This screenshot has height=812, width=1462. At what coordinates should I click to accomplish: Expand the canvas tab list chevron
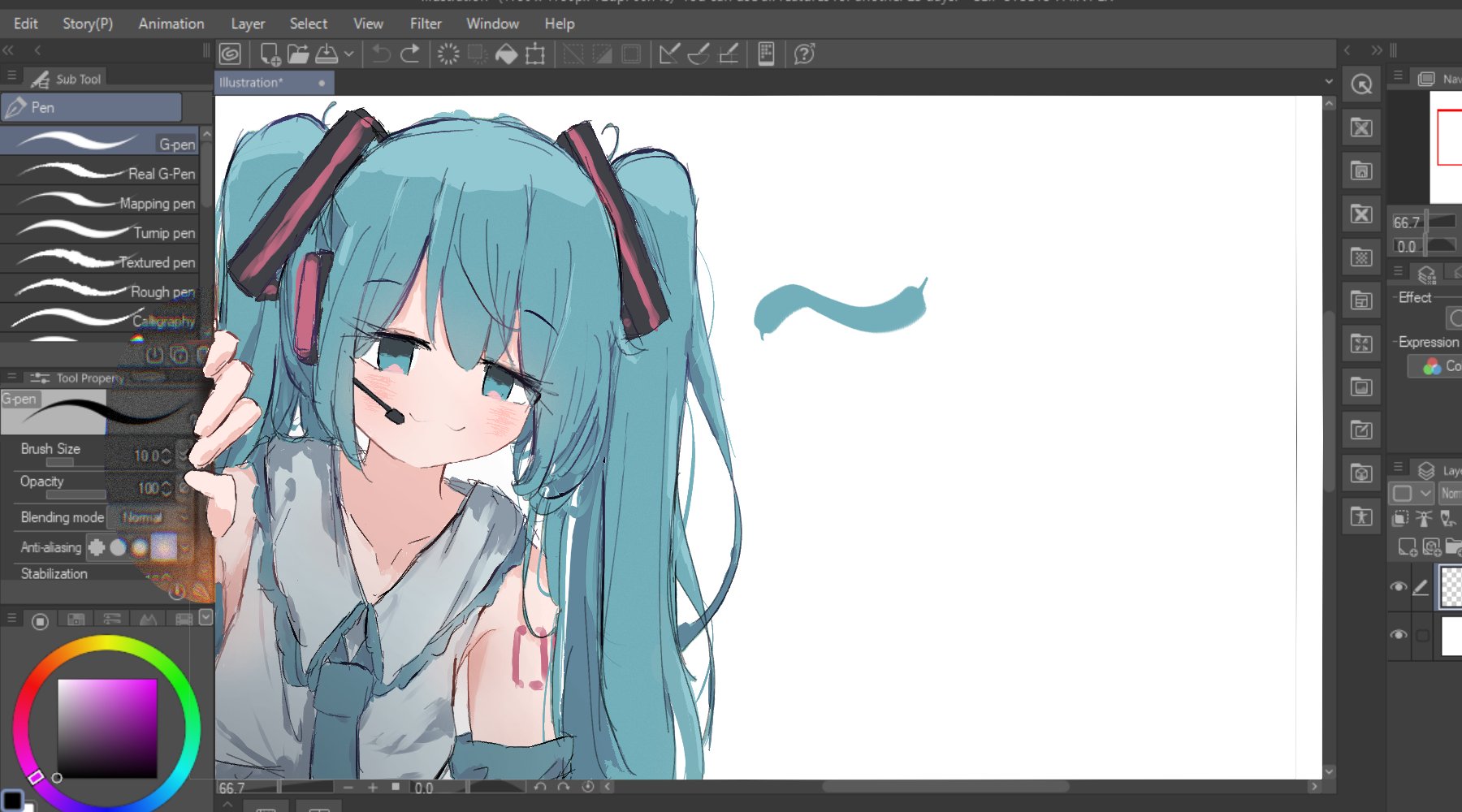(1329, 81)
